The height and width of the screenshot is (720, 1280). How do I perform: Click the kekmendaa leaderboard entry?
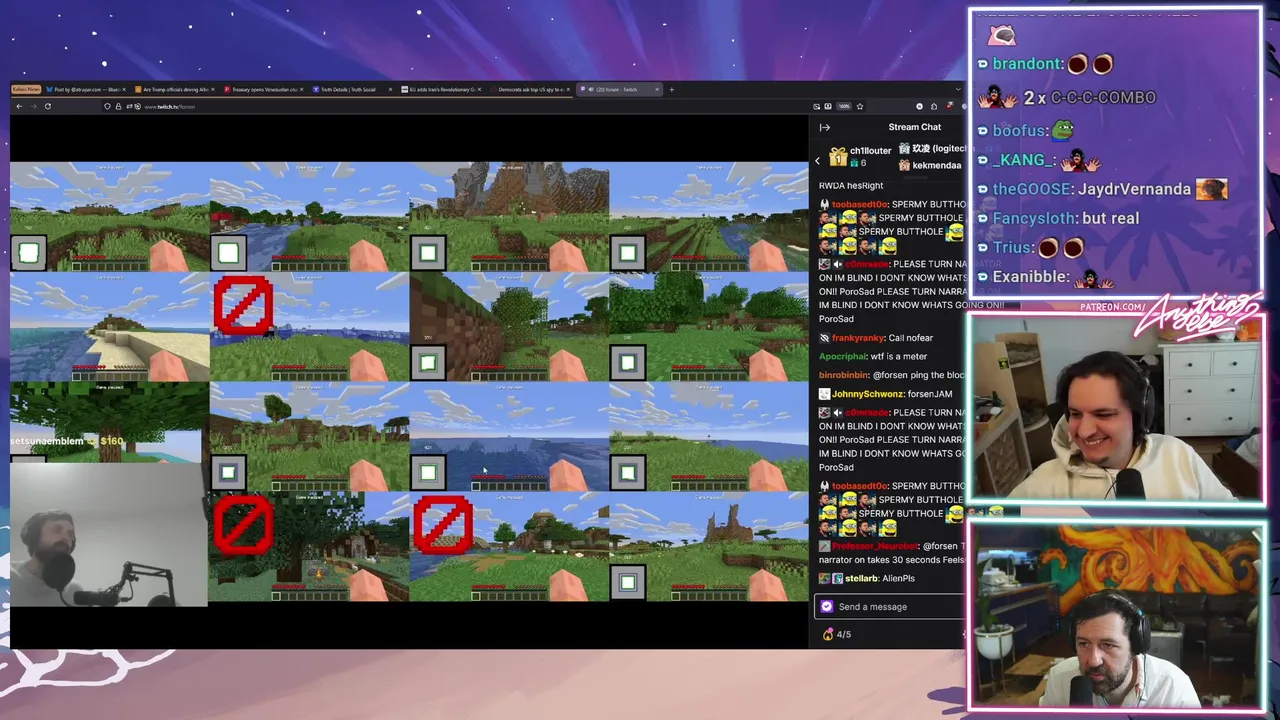click(931, 165)
